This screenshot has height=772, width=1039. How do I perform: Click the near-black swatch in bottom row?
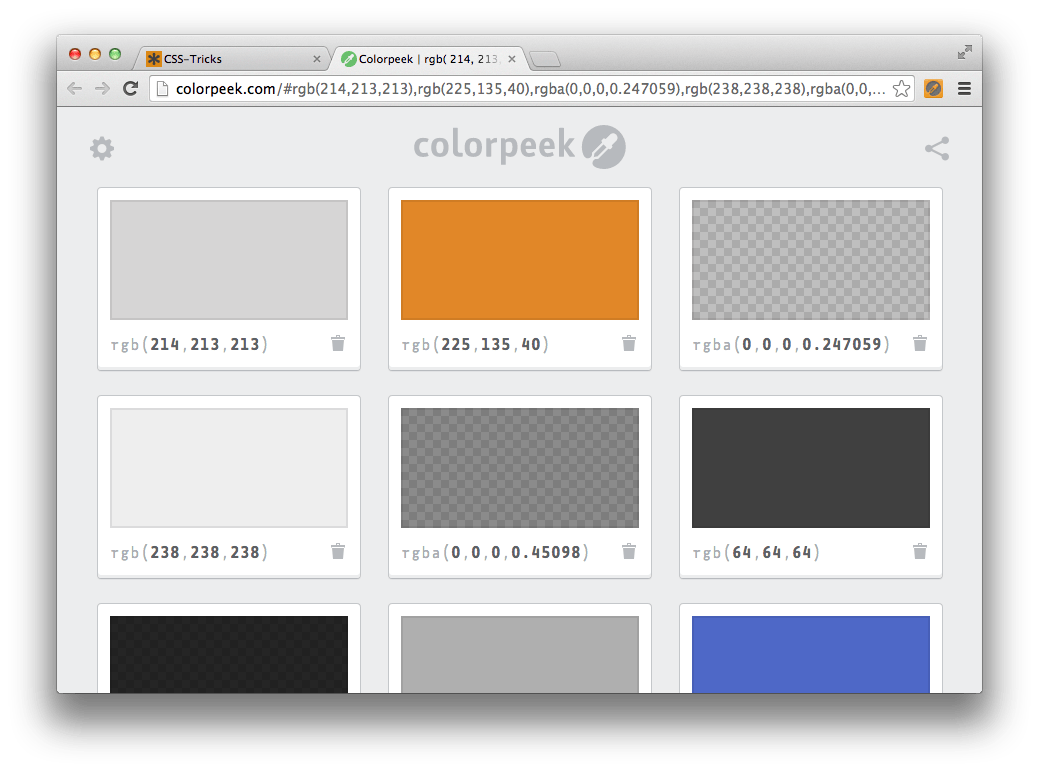pos(229,655)
